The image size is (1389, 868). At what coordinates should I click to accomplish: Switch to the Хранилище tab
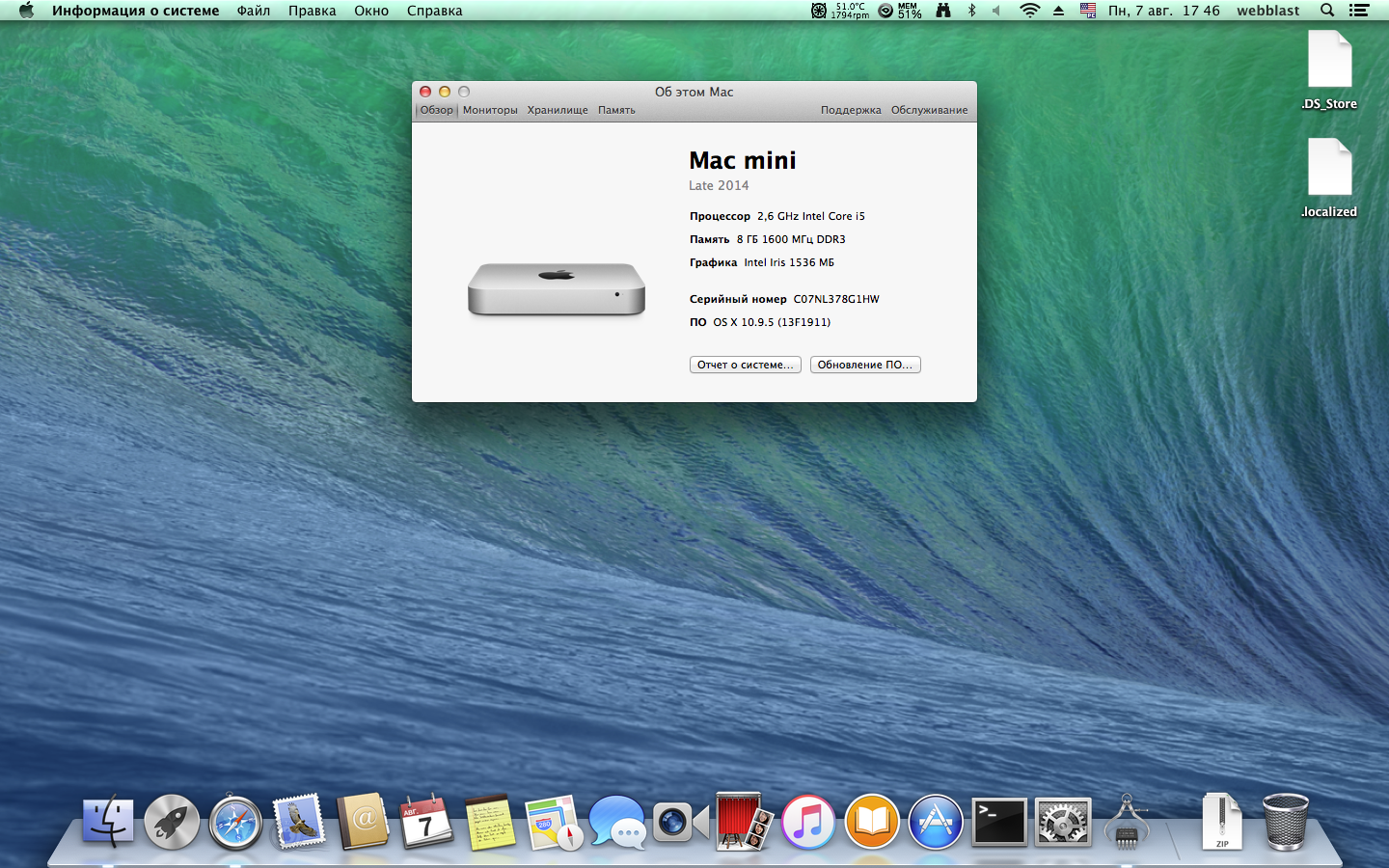558,110
